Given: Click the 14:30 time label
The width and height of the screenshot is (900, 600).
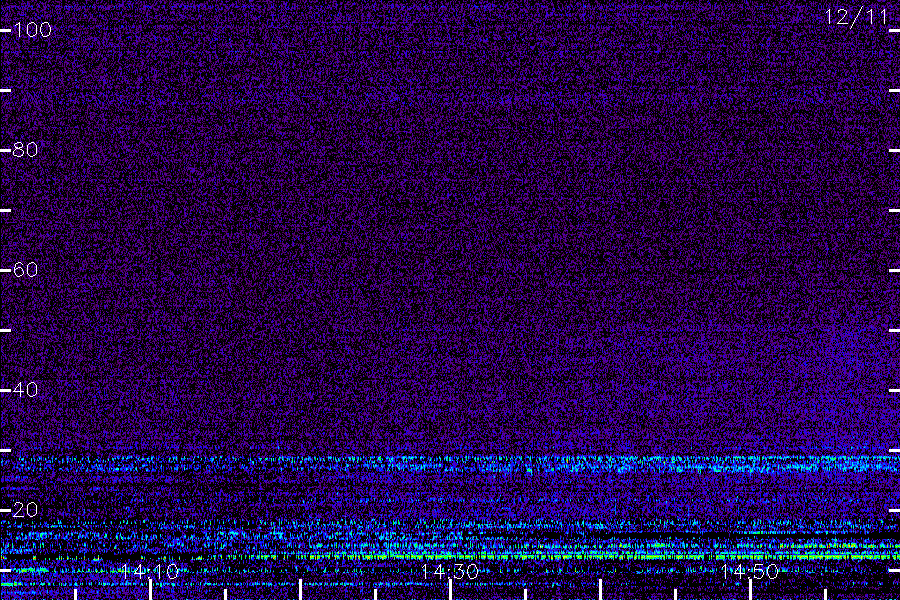Looking at the screenshot, I should click(x=449, y=571).
